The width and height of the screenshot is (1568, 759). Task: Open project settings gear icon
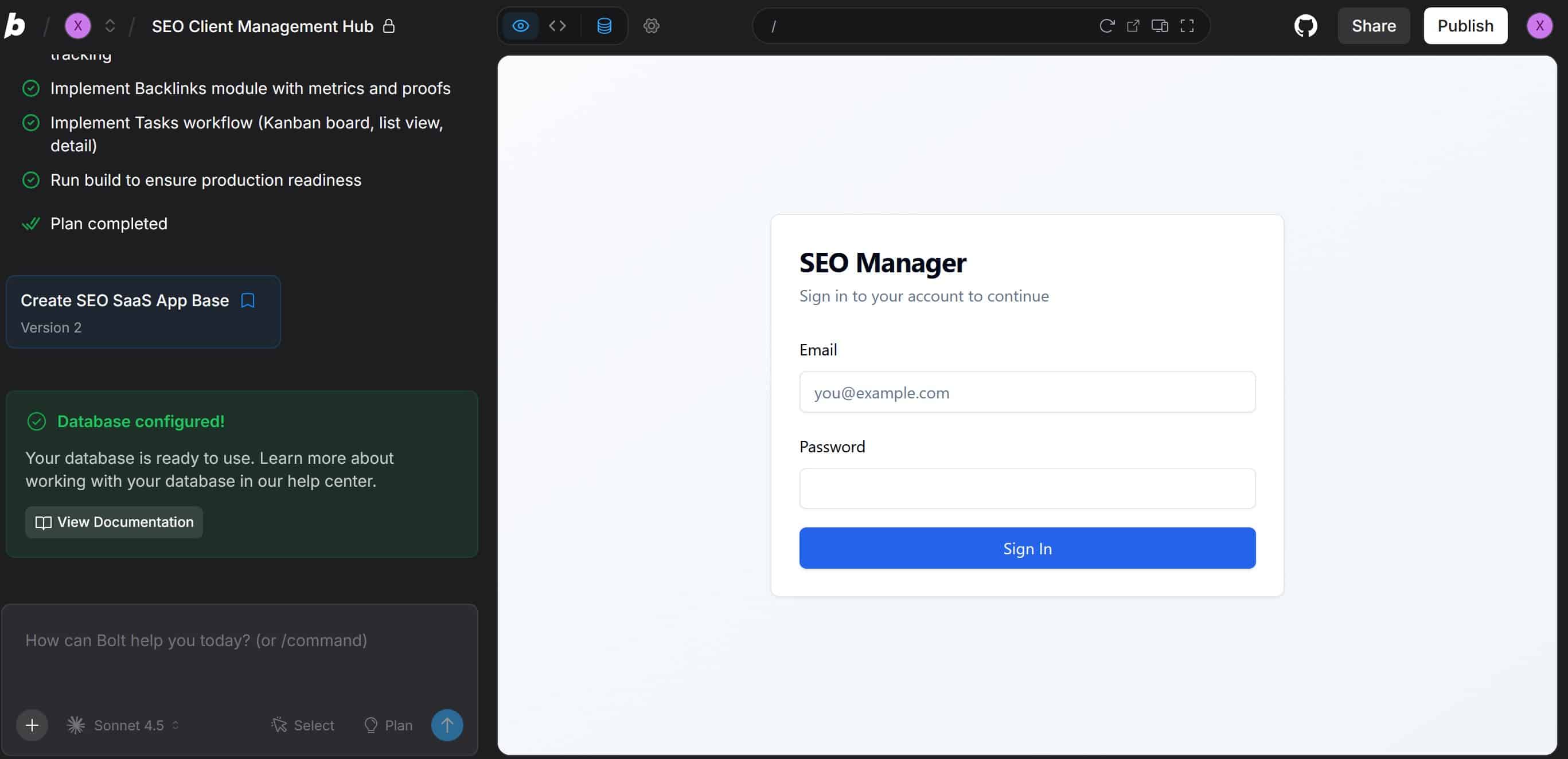(651, 26)
